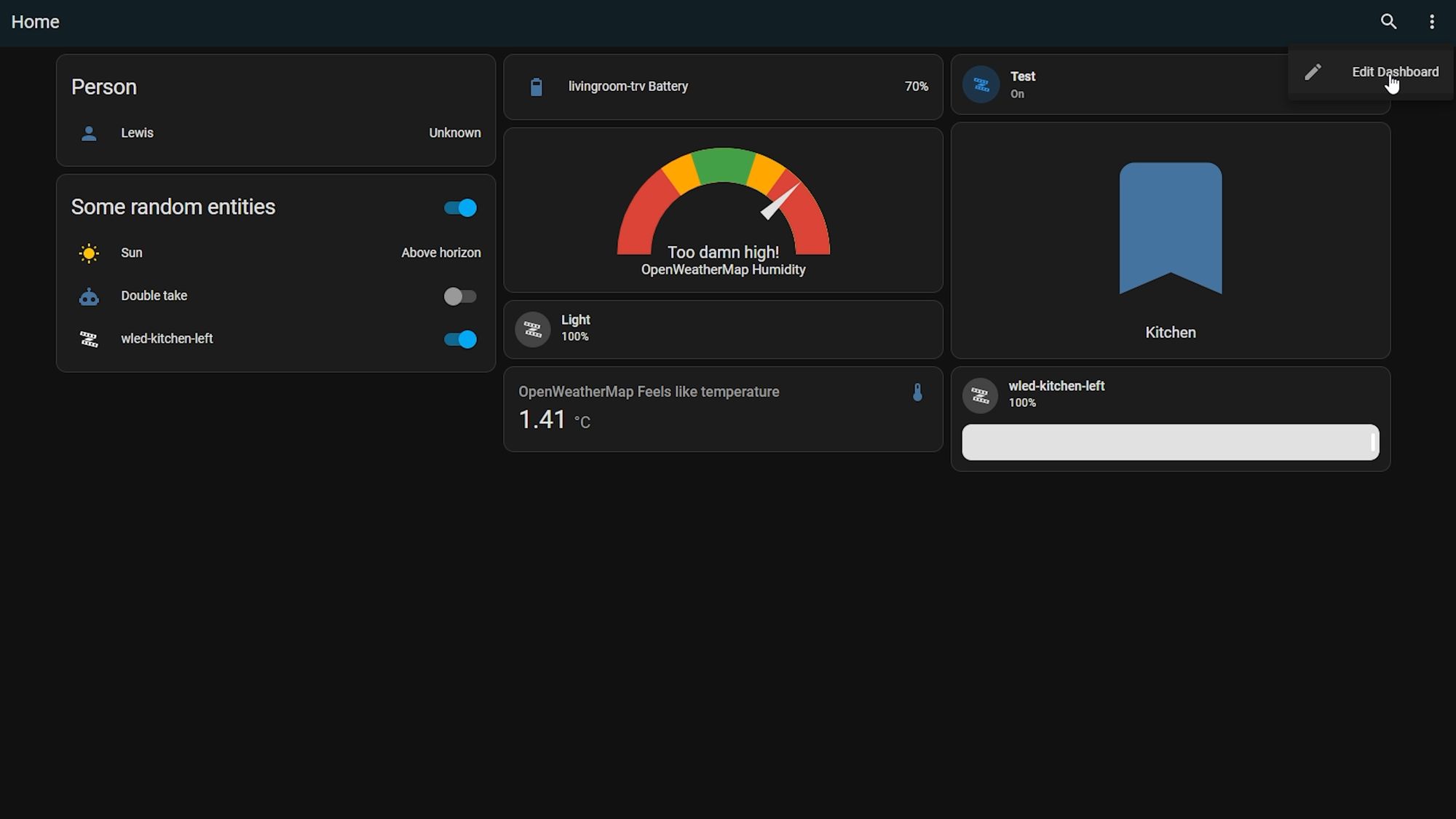Click the wled-kitchen-left light strip icon
1456x819 pixels.
(981, 393)
